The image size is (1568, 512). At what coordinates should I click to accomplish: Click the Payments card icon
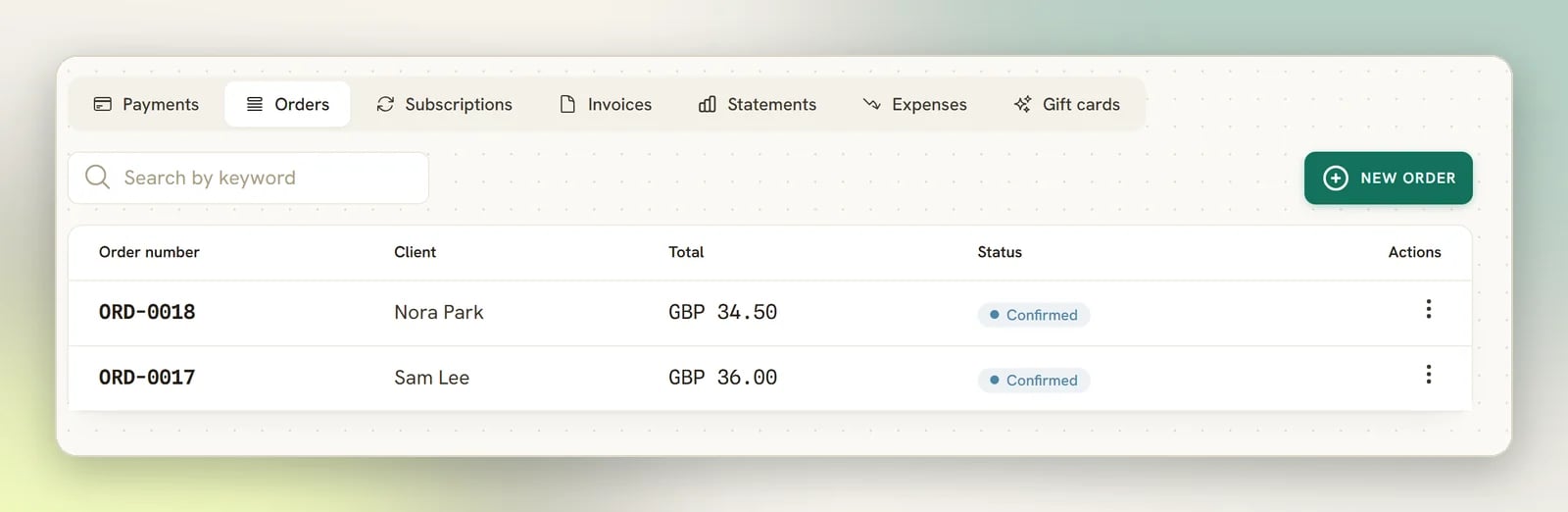(102, 104)
